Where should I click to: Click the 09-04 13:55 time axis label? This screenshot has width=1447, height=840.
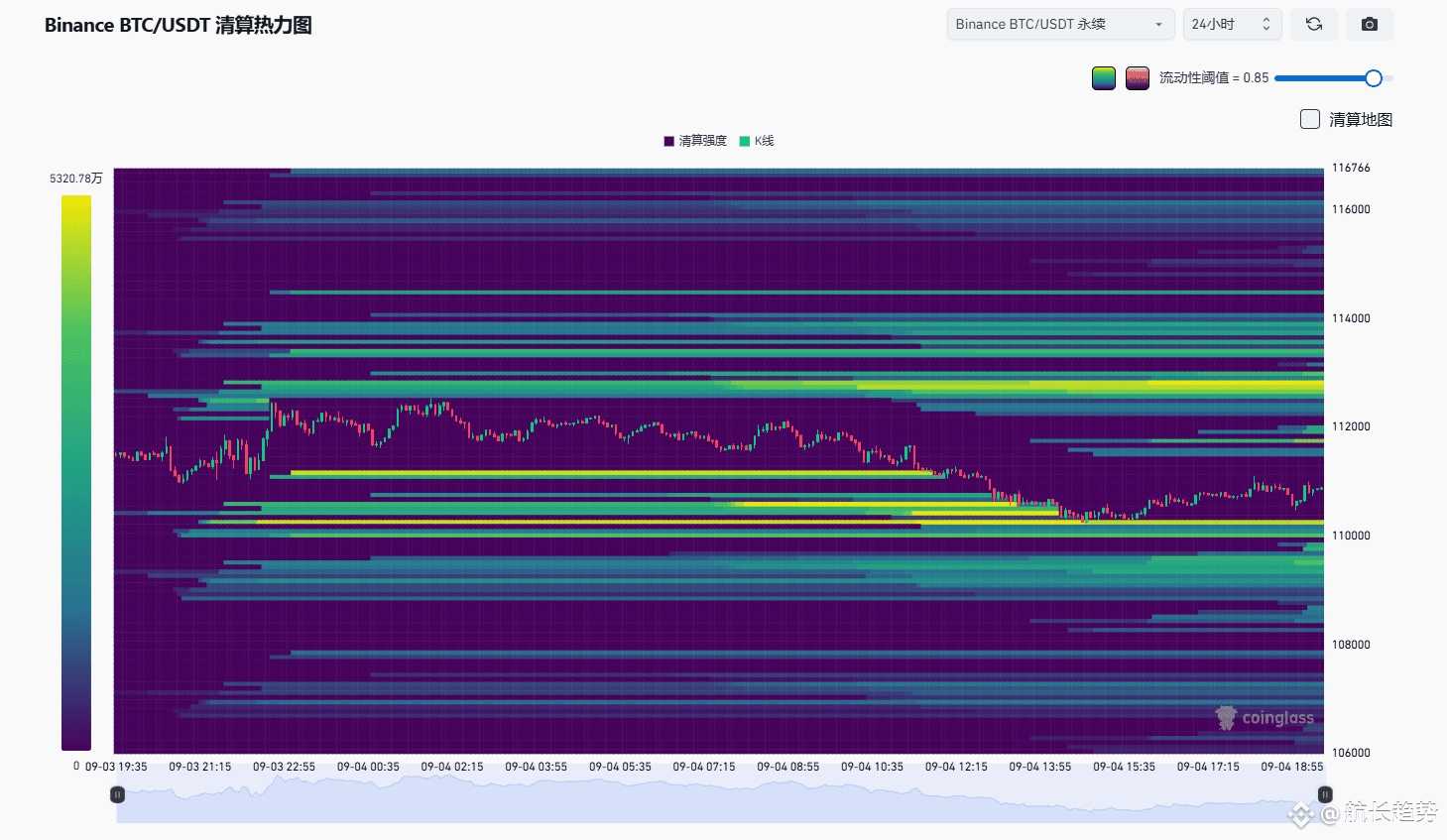(x=1040, y=767)
